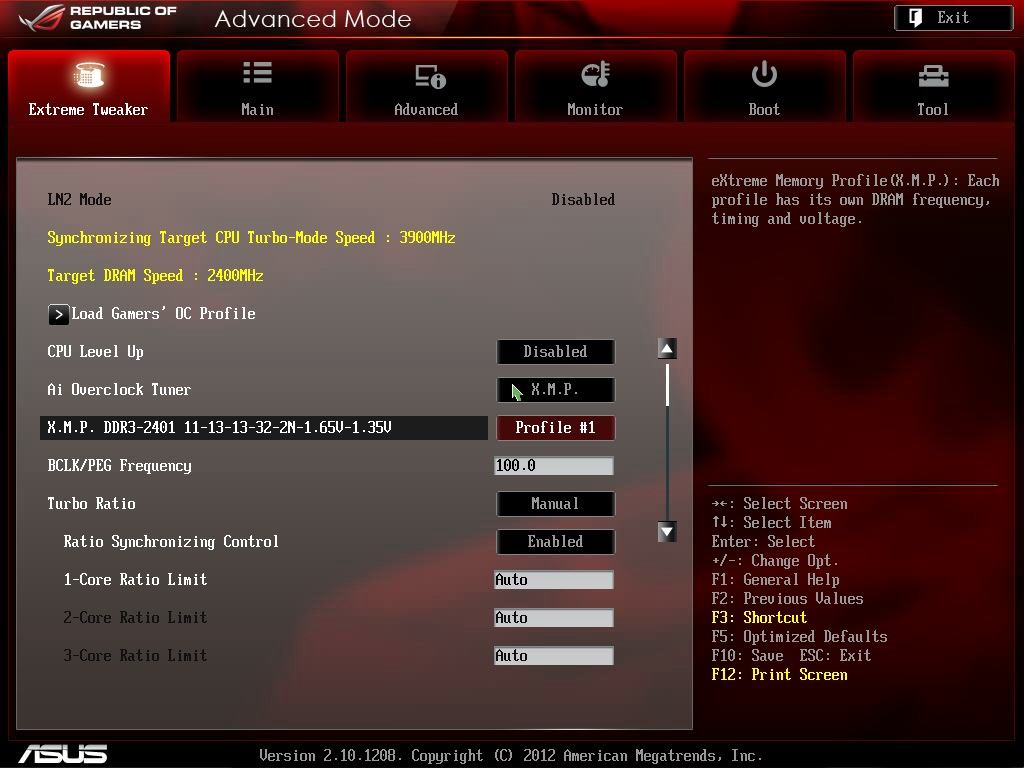Click the 1-Core Ratio Limit Auto field
The image size is (1024, 768).
pos(554,580)
